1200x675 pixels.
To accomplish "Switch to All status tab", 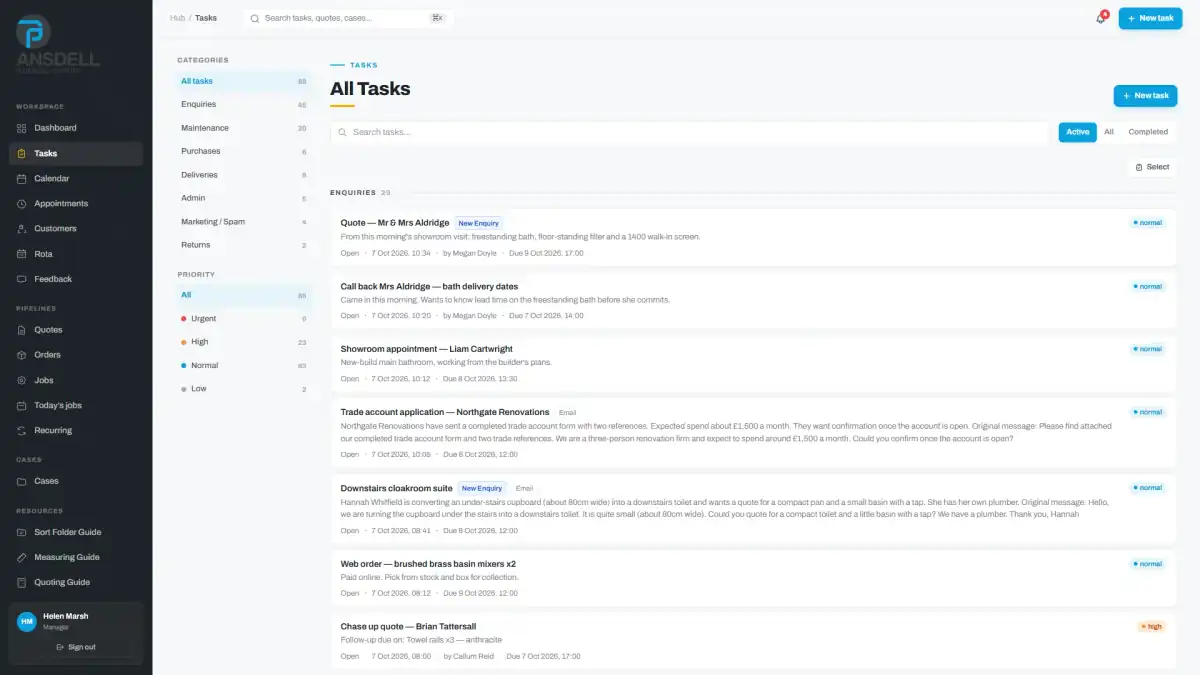I will pyautogui.click(x=1109, y=132).
